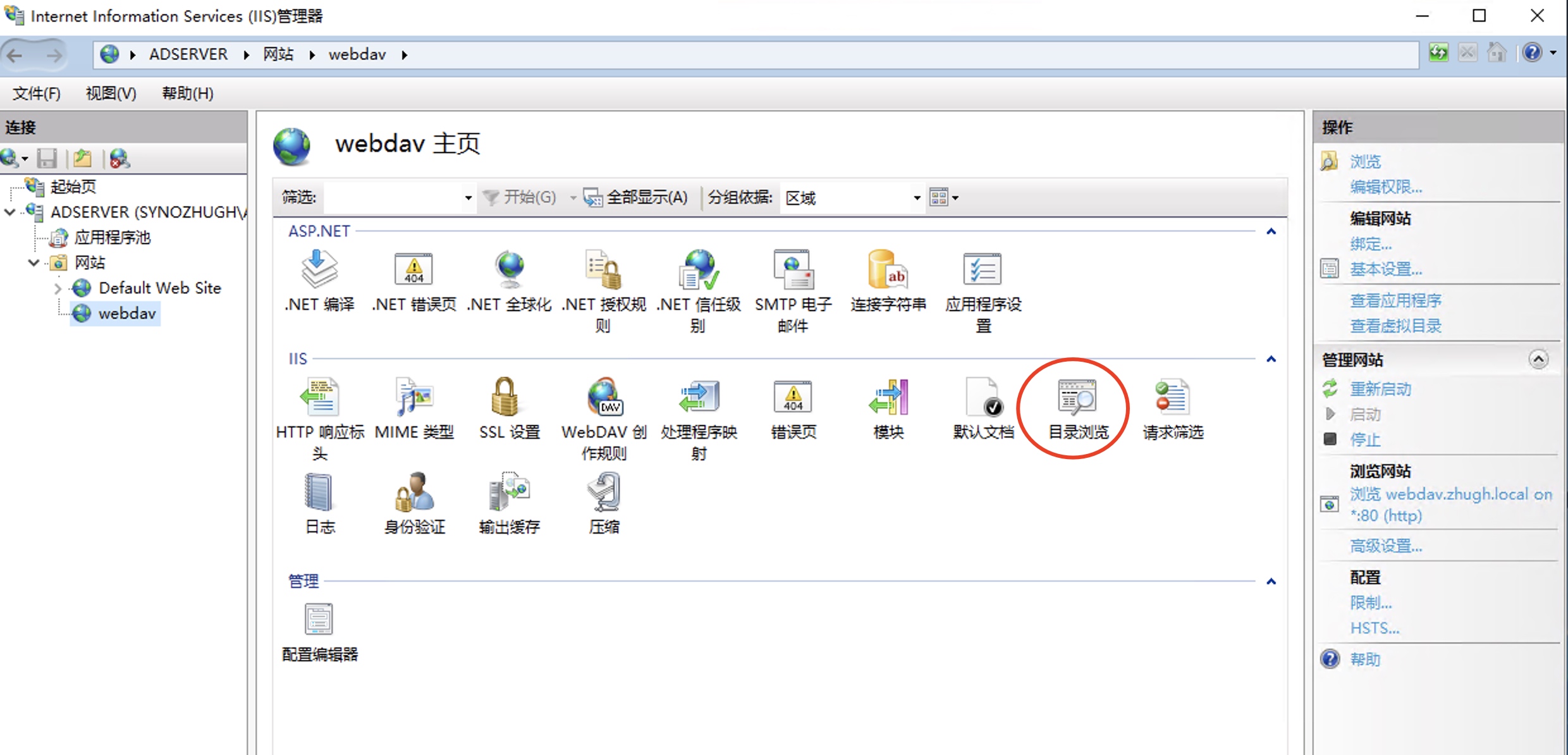Click the 基本设置... action link
Screen dimensions: 1568x755
pos(1386,269)
